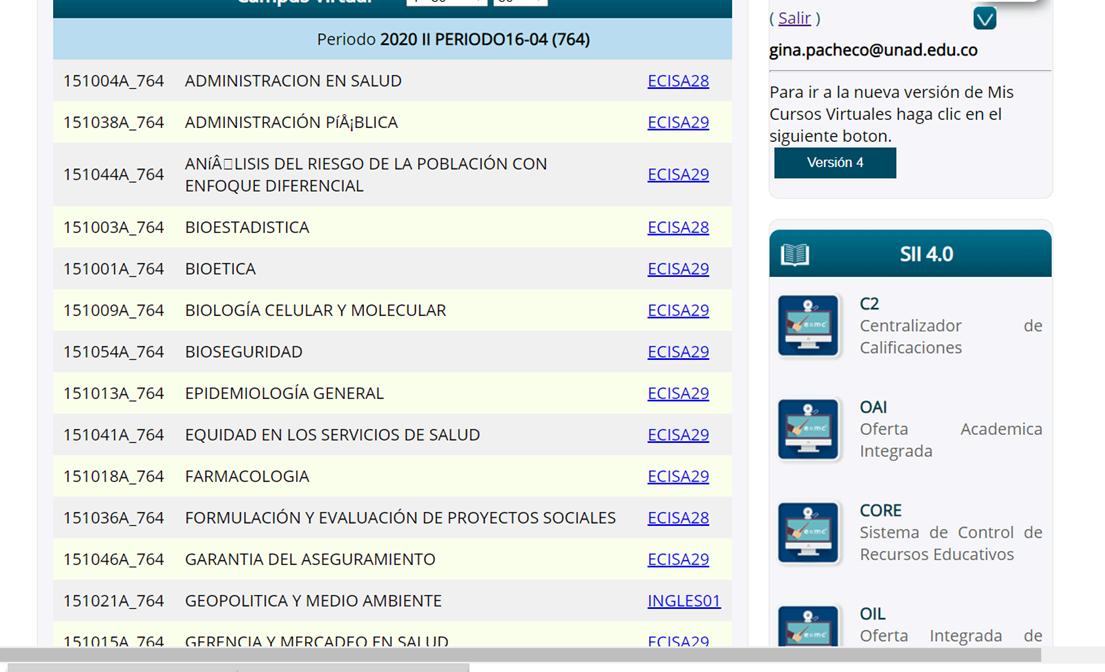The height and width of the screenshot is (672, 1105).
Task: Click the GEOPOLITICA Y MEDIO AMBIENTE course name
Action: (x=314, y=601)
